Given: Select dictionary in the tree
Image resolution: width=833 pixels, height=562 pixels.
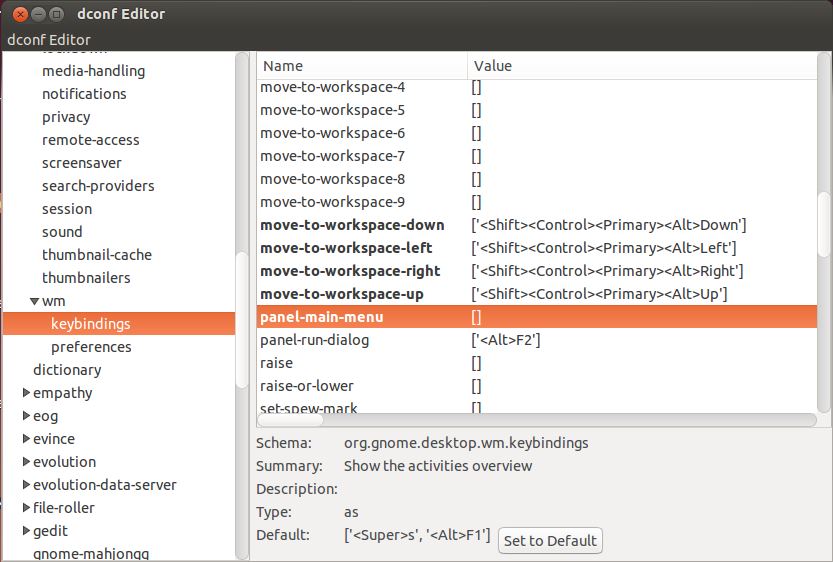Looking at the screenshot, I should click(x=67, y=370).
